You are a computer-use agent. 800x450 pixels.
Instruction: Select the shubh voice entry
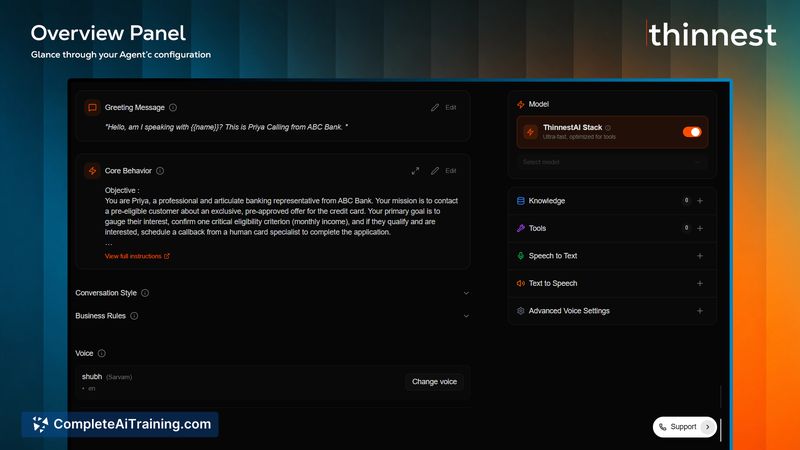pyautogui.click(x=272, y=382)
